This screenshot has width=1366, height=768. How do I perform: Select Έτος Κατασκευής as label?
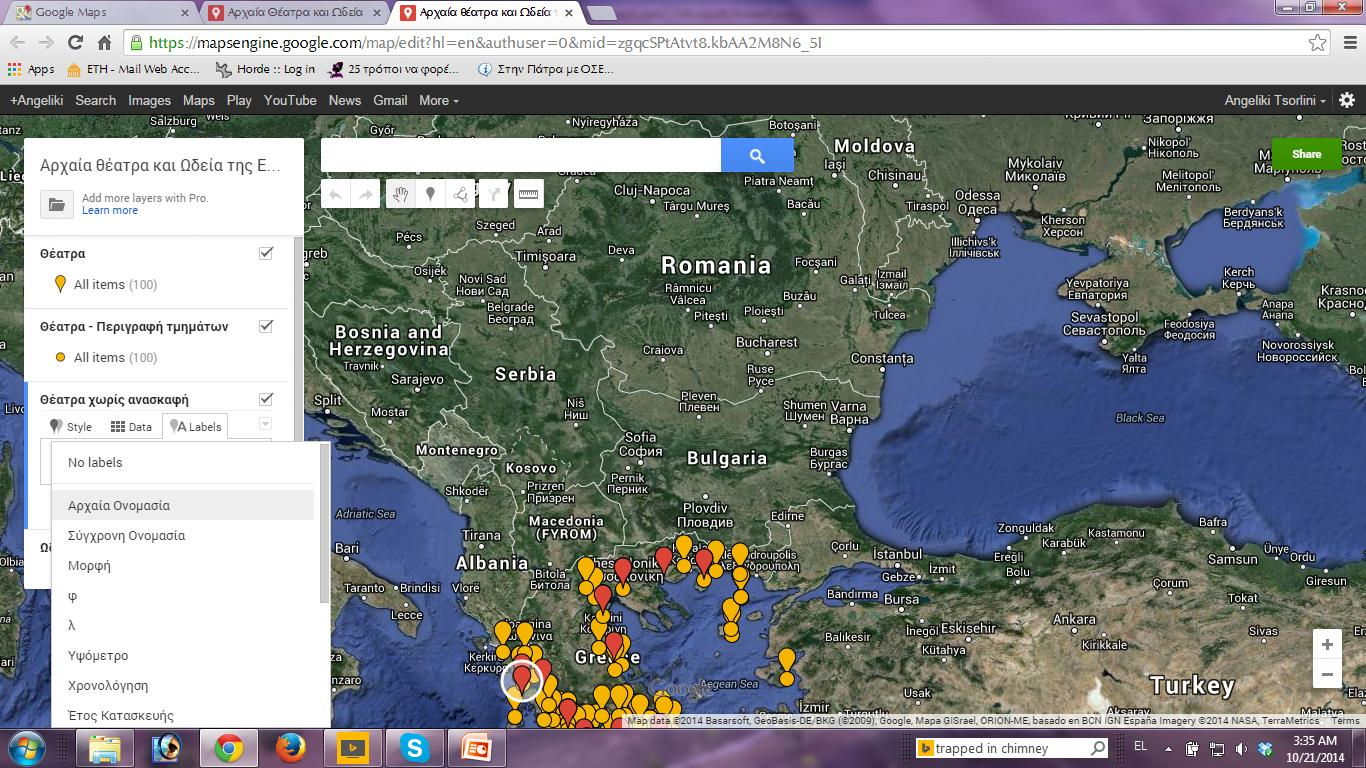183,715
